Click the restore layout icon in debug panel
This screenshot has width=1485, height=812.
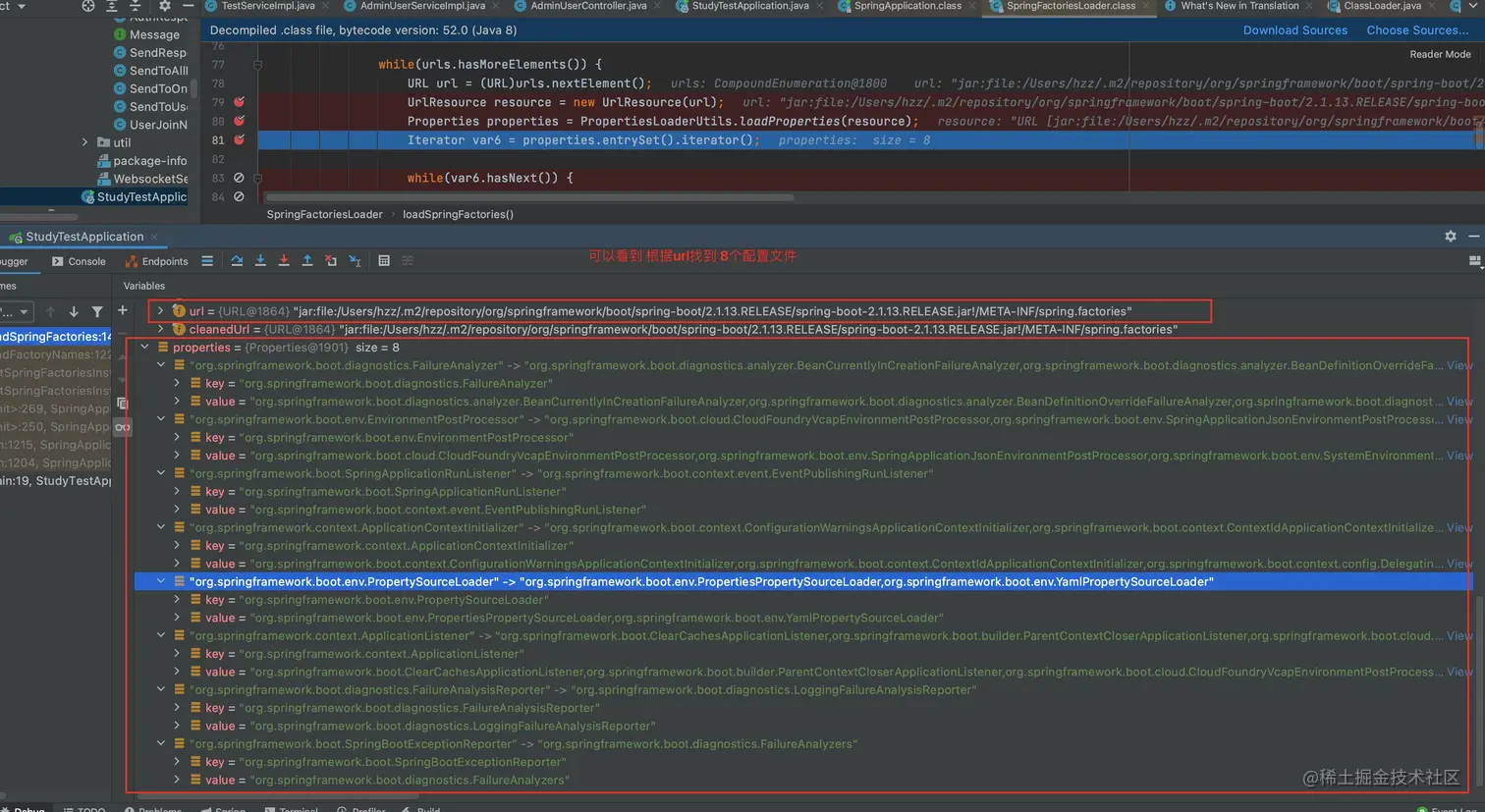coord(1474,261)
